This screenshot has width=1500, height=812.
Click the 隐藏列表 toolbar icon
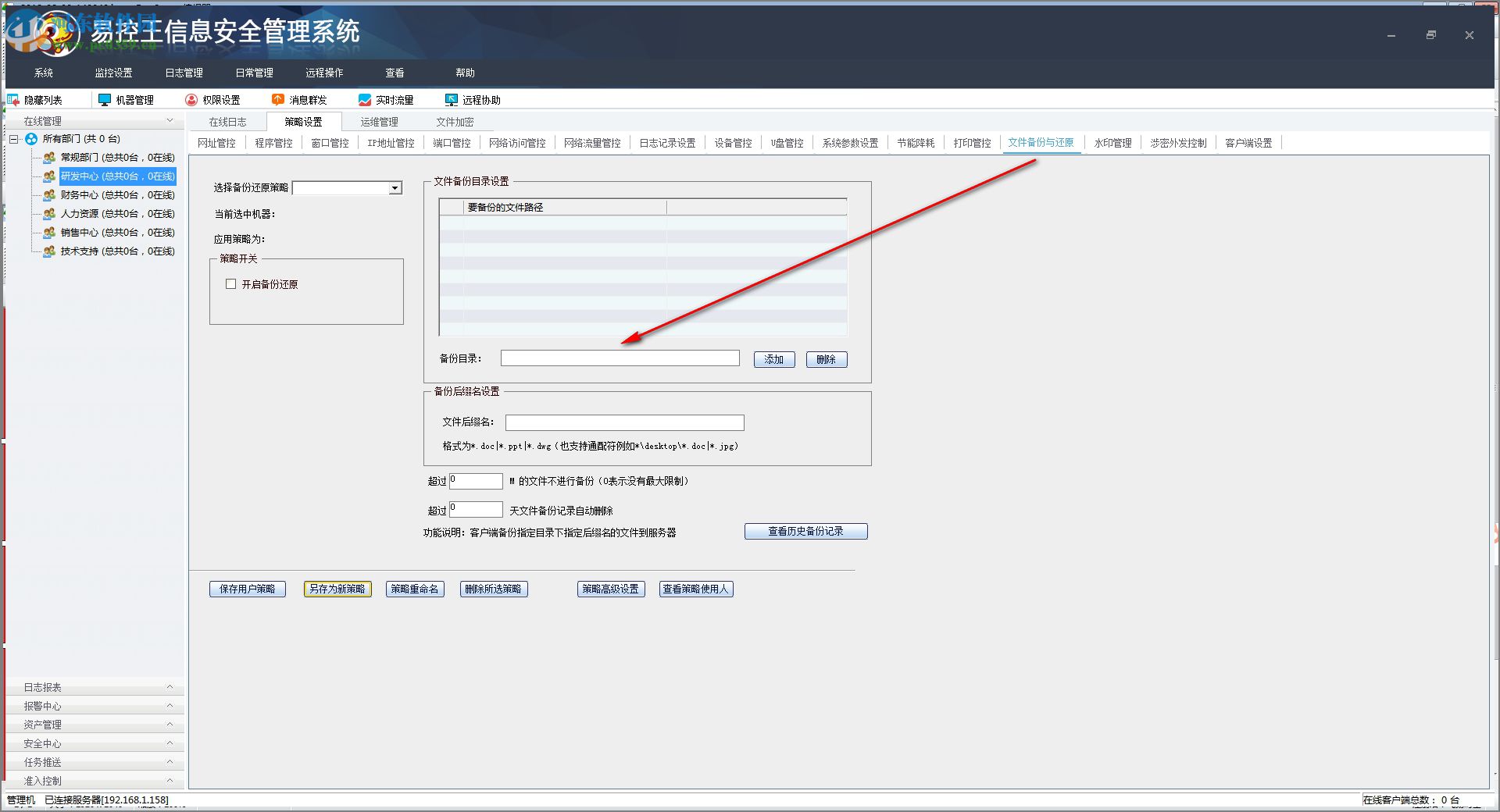(x=13, y=100)
